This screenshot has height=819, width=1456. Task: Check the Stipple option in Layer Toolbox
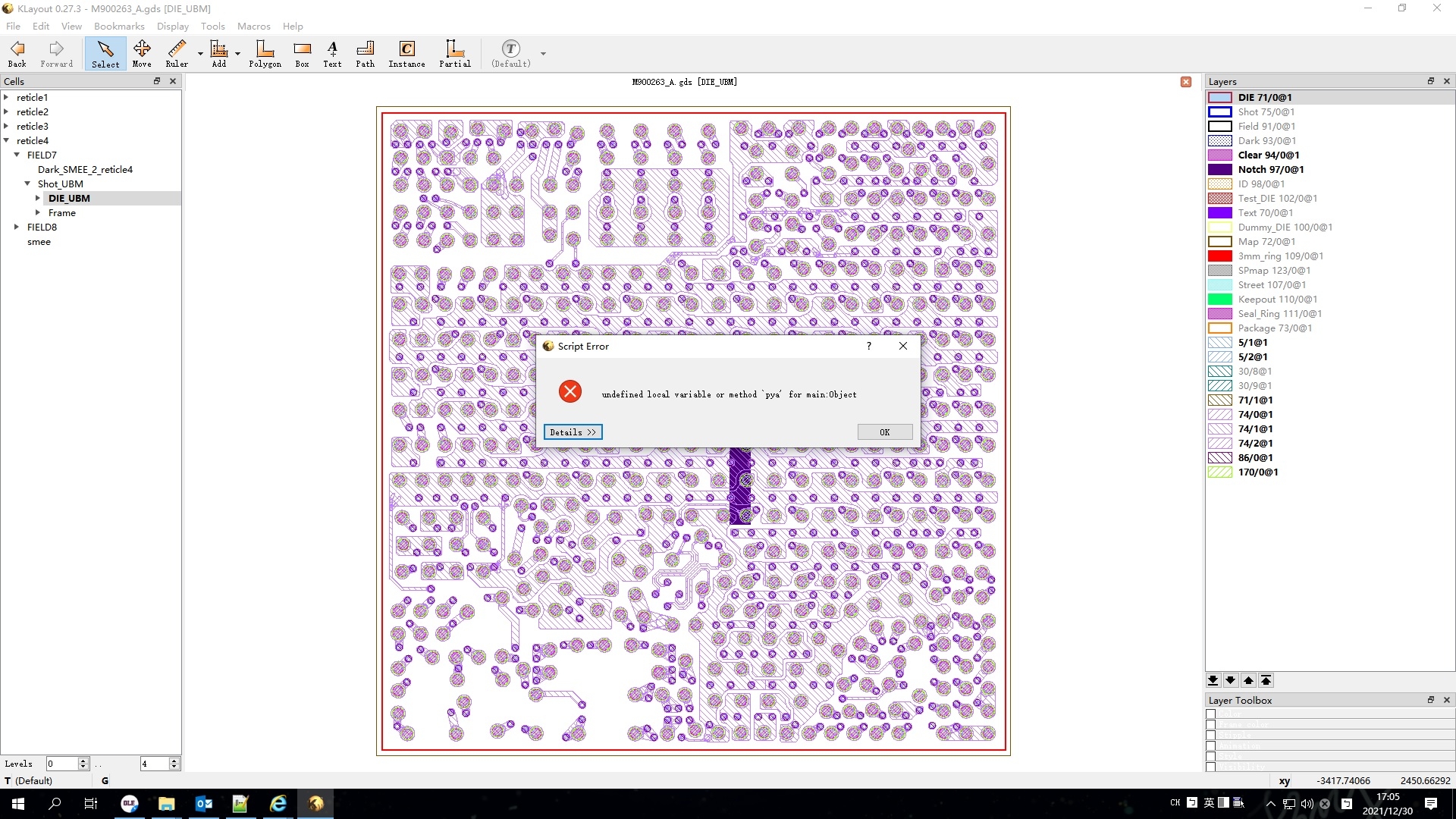pyautogui.click(x=1211, y=735)
